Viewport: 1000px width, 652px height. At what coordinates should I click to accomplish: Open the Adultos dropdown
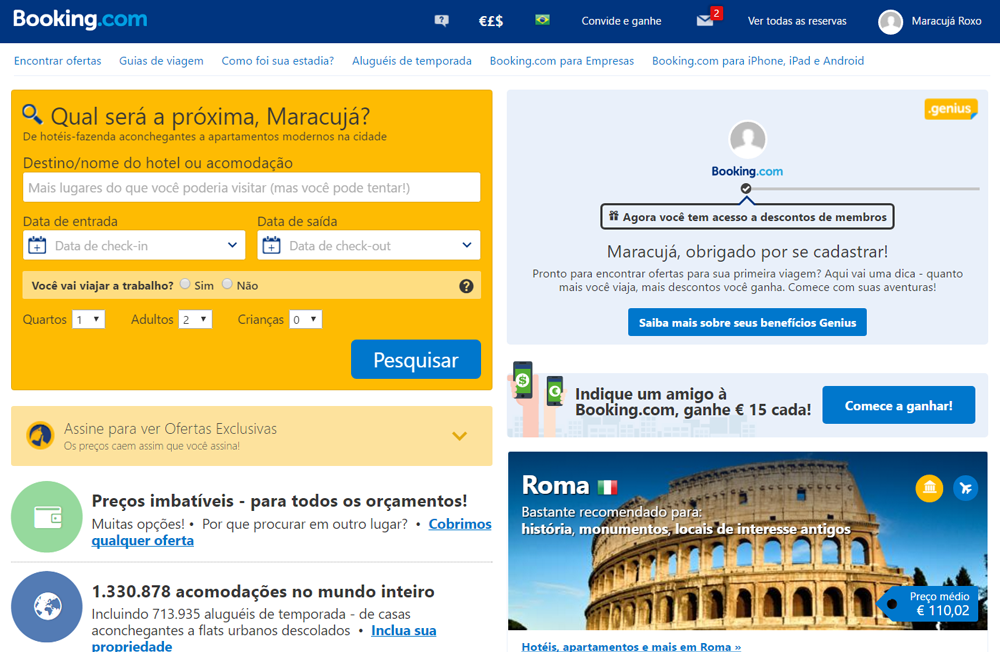tap(195, 320)
